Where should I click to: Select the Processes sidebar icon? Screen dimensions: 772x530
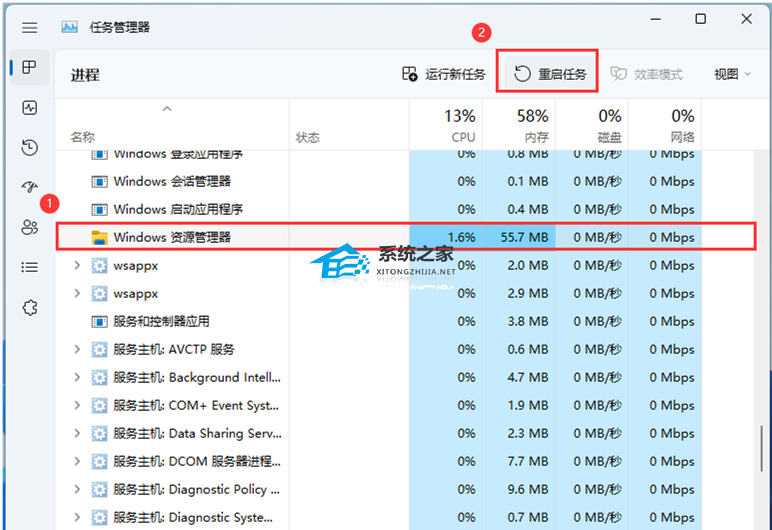tap(30, 67)
